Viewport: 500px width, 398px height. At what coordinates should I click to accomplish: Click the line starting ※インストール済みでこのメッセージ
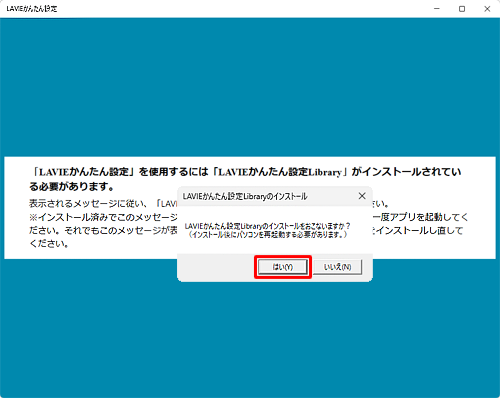click(103, 217)
